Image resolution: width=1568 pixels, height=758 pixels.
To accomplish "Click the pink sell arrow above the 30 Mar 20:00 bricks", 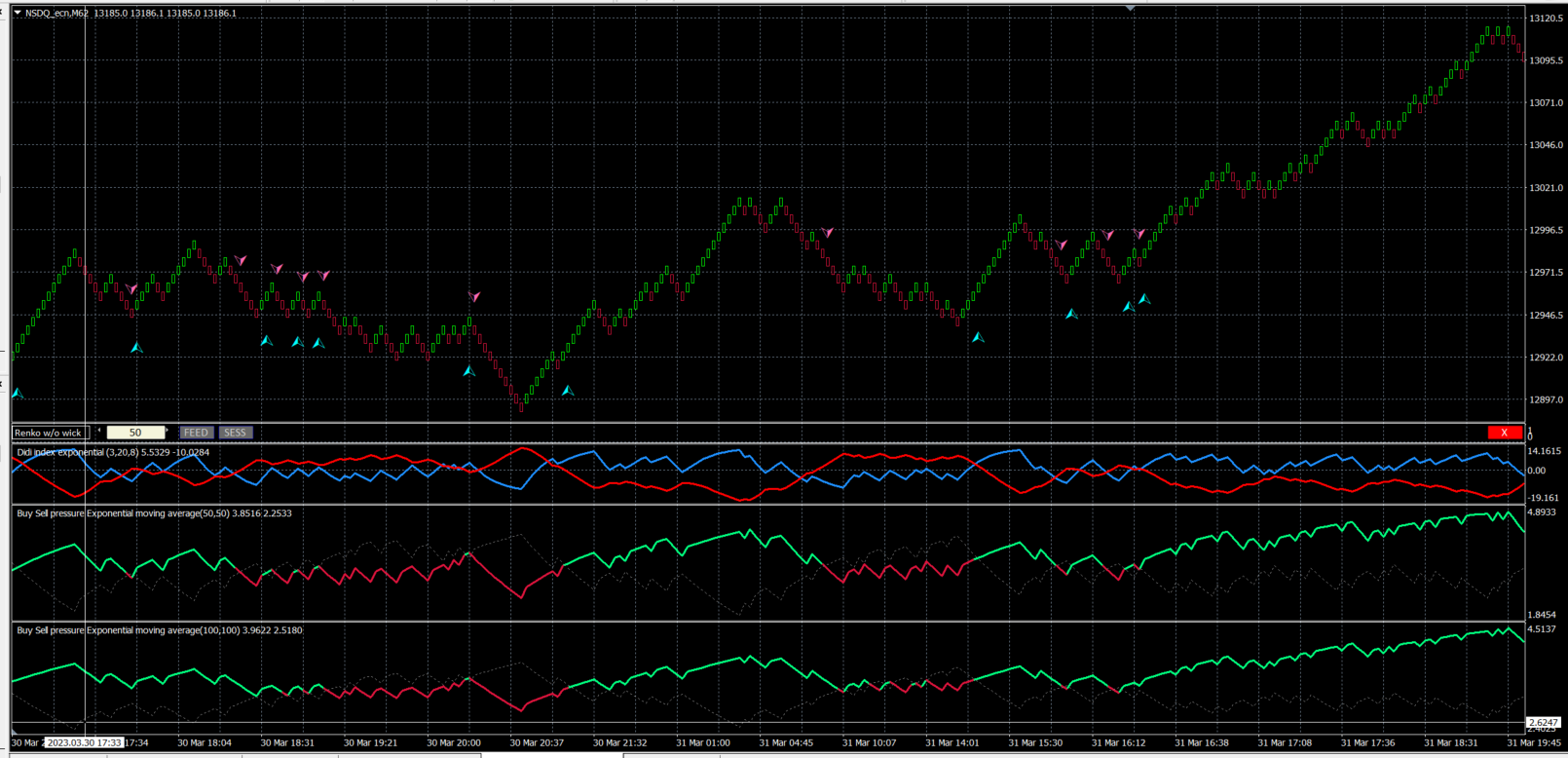I will coord(474,296).
